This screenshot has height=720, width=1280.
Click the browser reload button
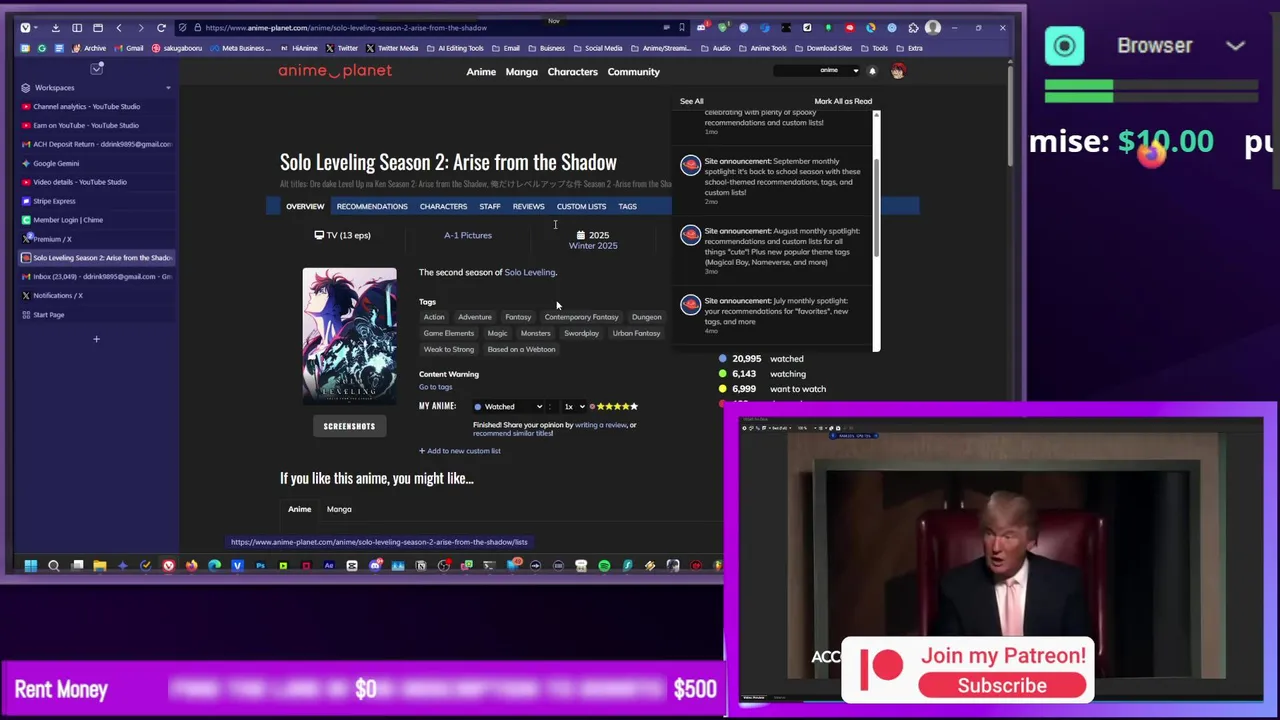point(161,28)
